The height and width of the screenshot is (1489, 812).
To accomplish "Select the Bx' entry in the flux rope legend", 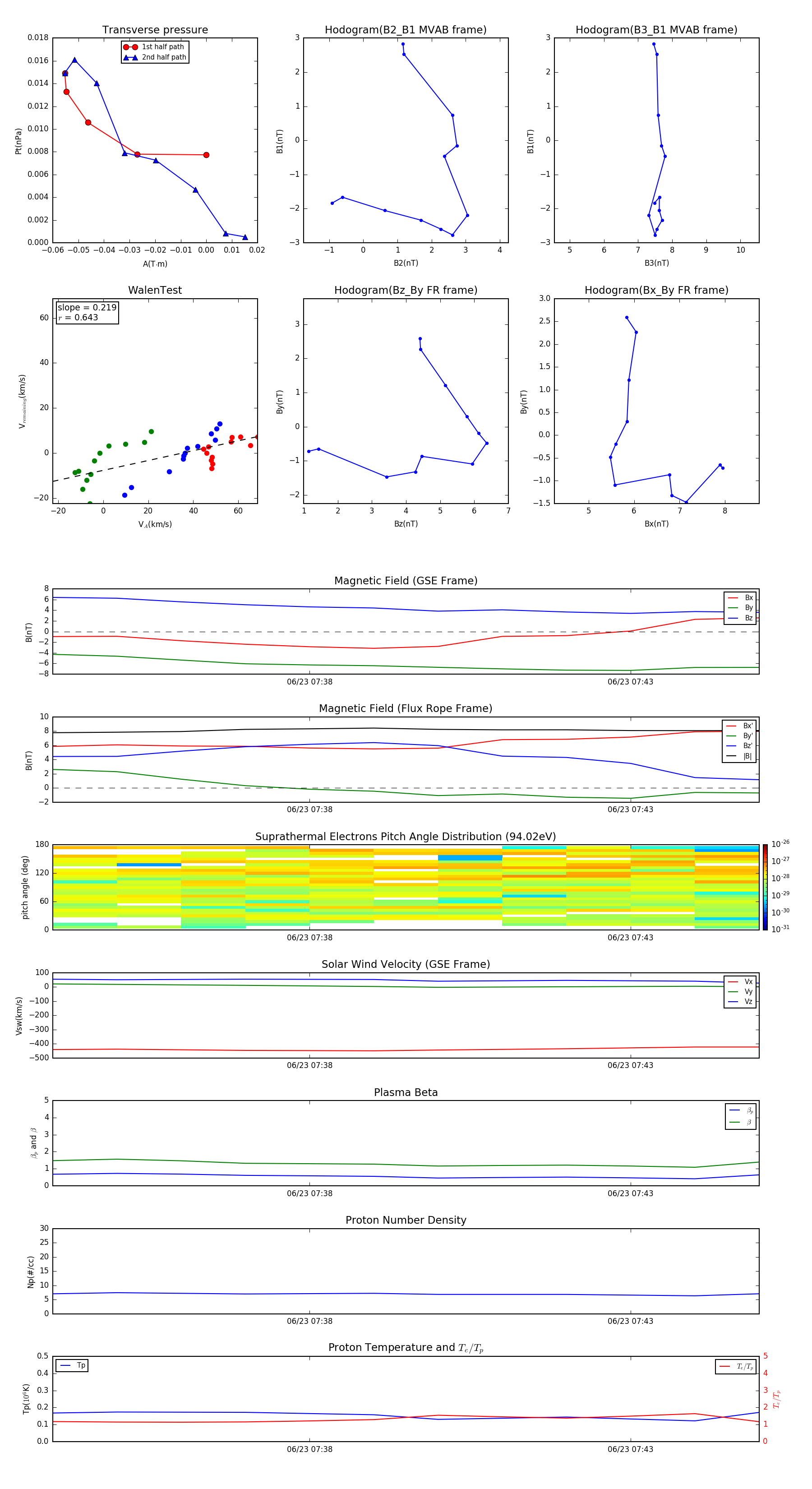I will tap(739, 726).
